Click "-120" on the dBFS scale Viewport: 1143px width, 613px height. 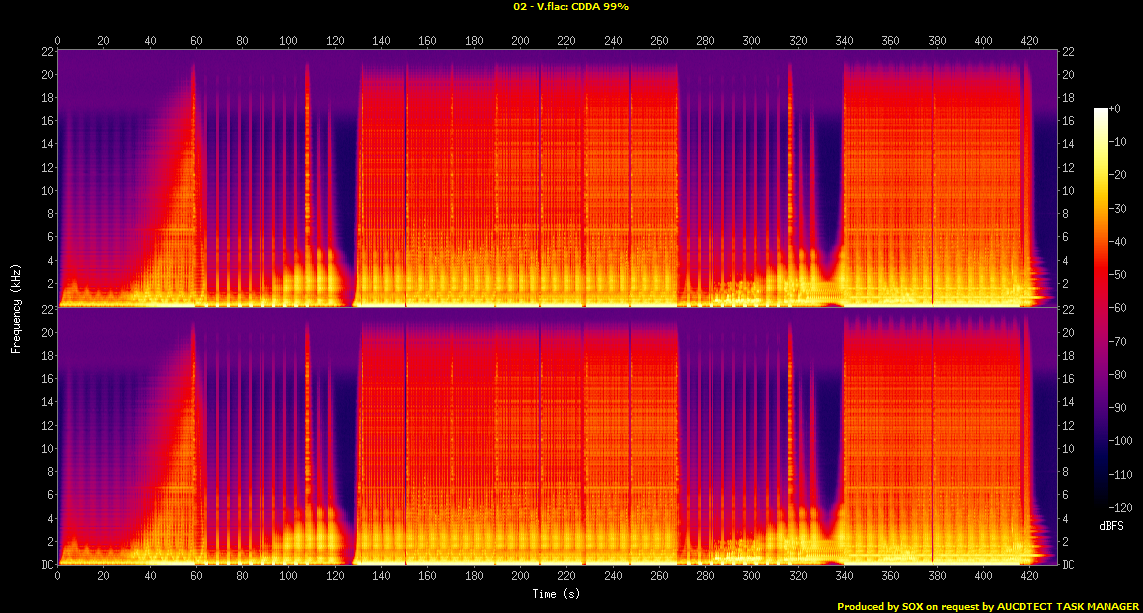click(x=1120, y=507)
